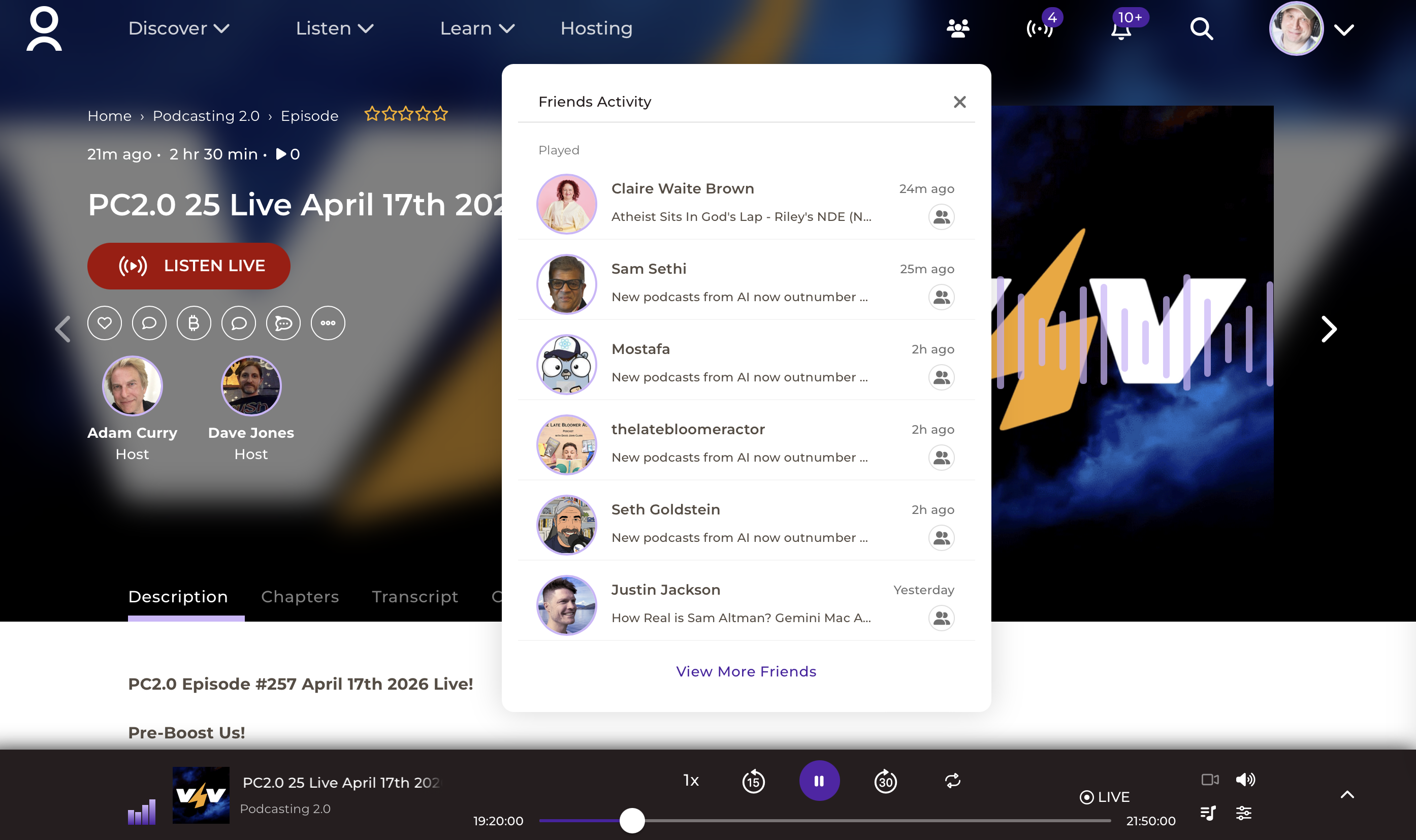Click the audio bars icon in the player
Screen dimensions: 1416x840
142,812
